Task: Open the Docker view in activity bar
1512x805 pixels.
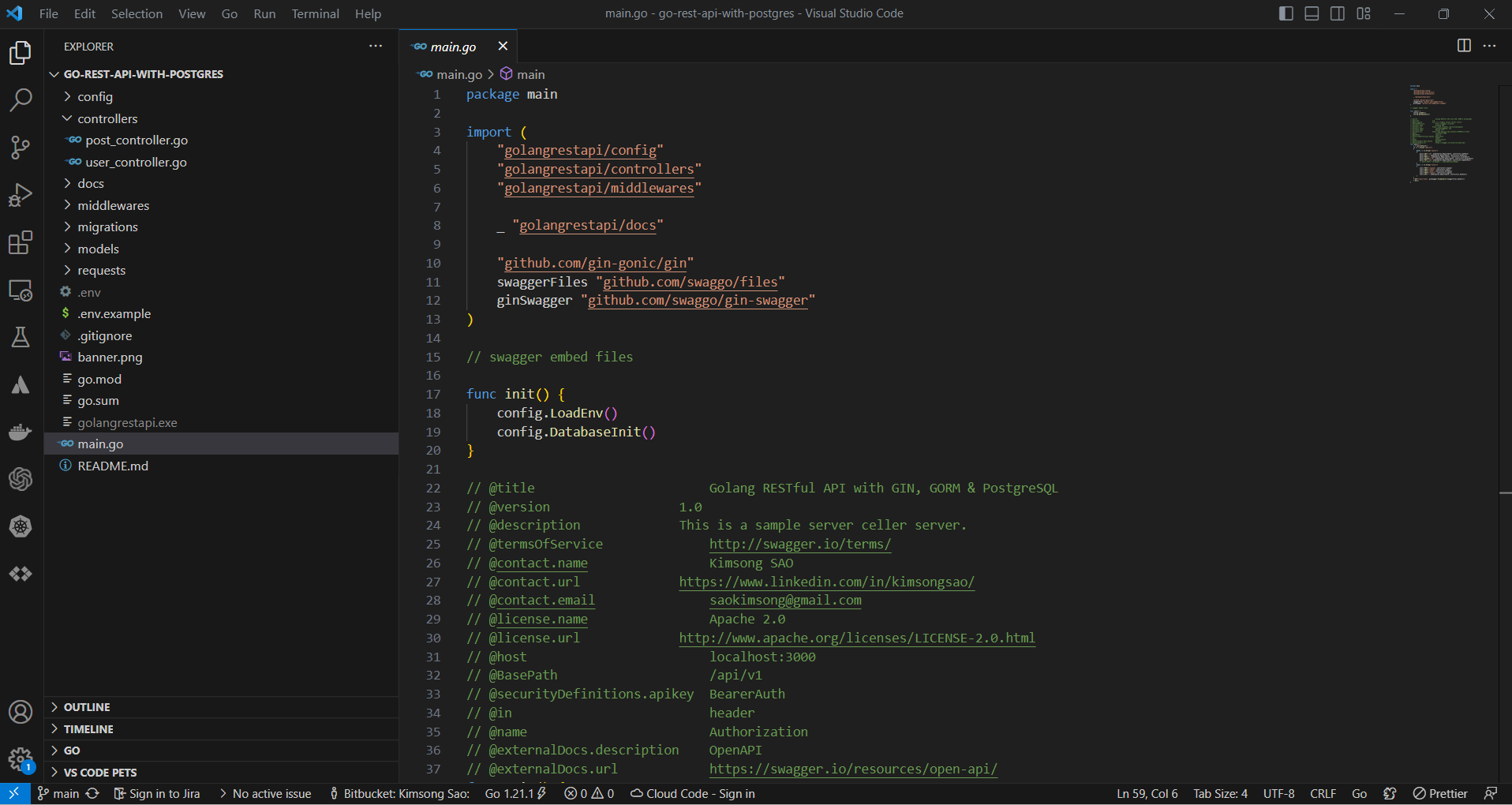Action: tap(21, 432)
